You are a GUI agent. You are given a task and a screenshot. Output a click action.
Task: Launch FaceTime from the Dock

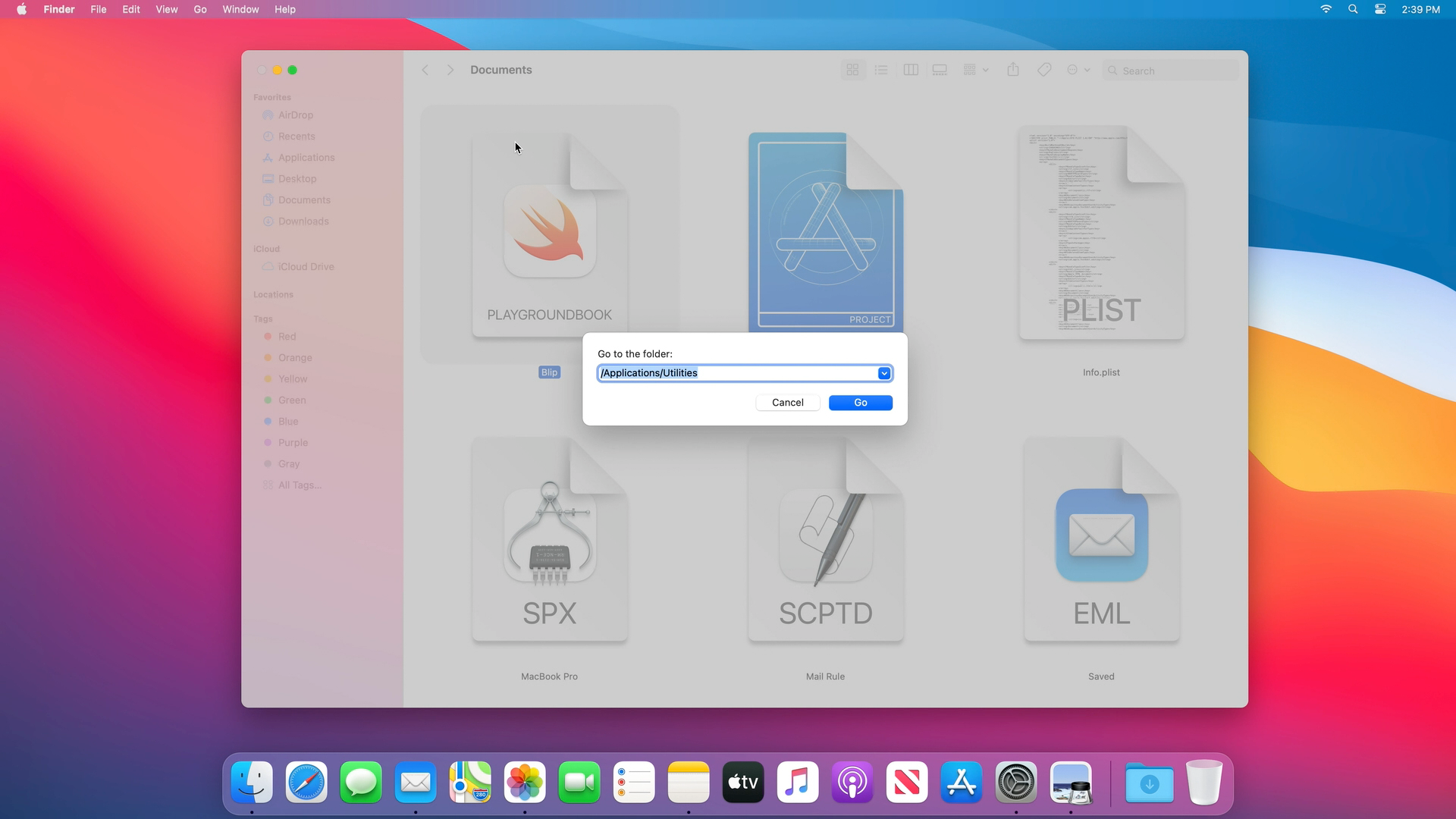tap(579, 782)
